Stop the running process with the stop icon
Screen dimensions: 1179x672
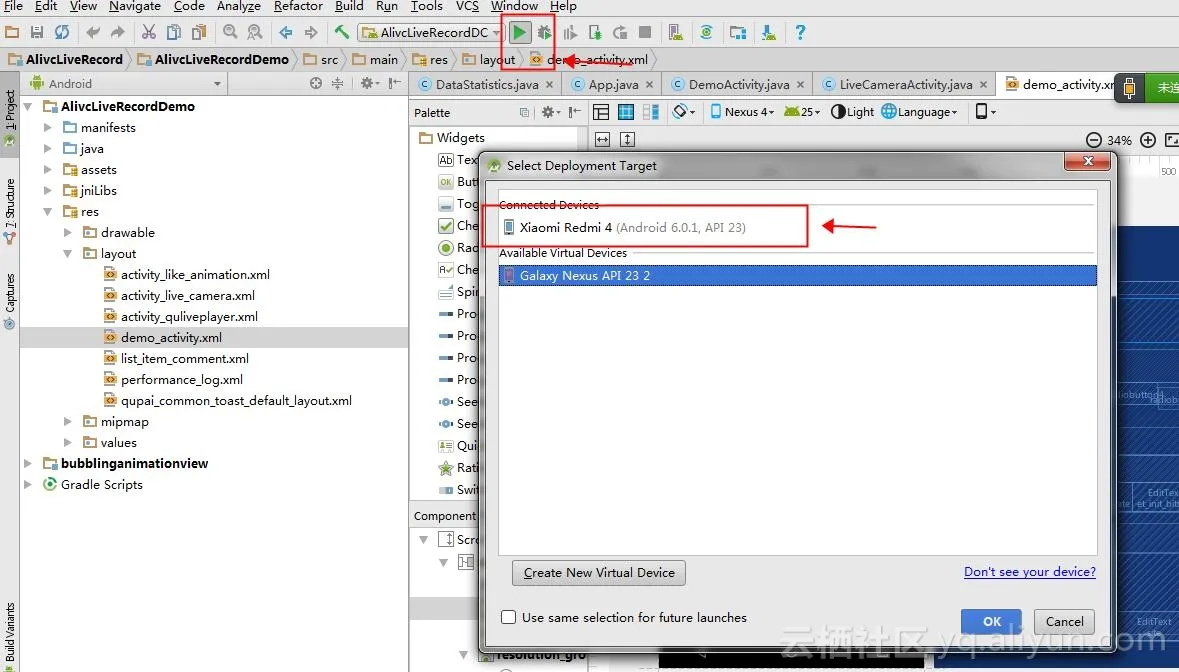tap(644, 32)
